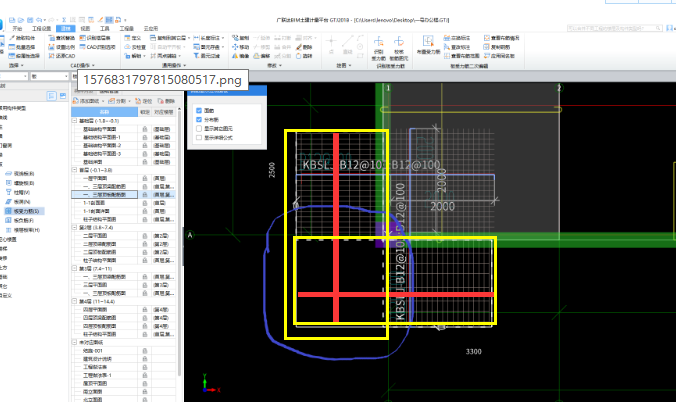Collapse the 第3层 (7.4~11) group

point(75,268)
